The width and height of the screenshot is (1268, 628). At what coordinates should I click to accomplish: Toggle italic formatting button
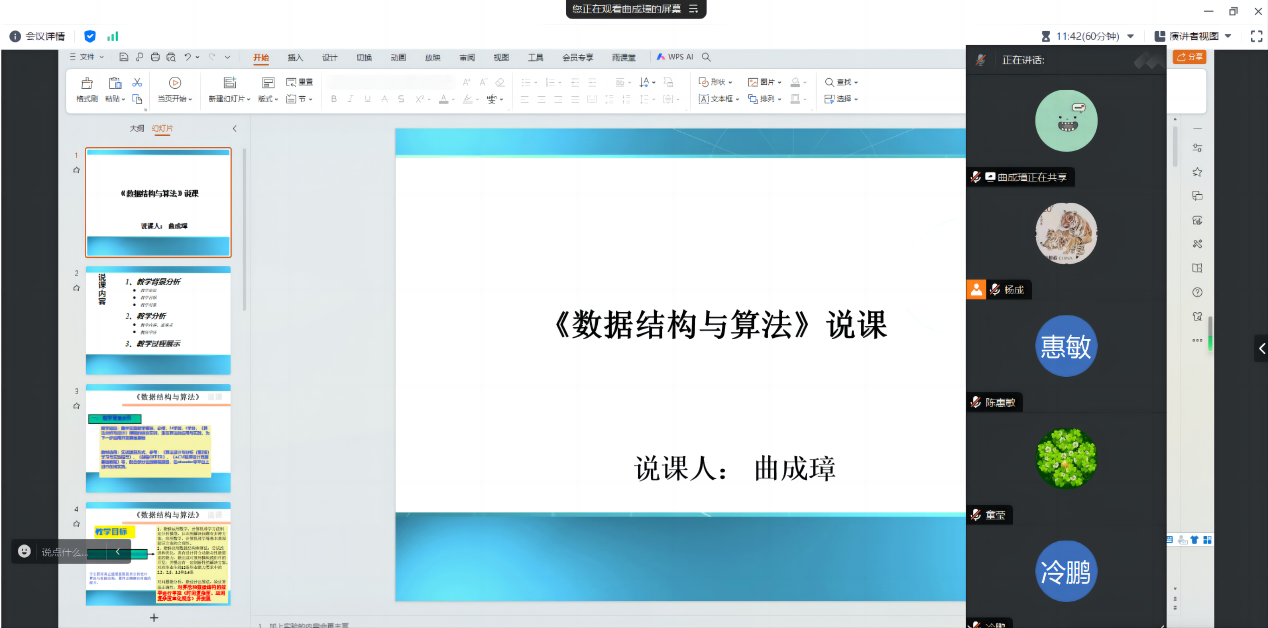point(350,99)
